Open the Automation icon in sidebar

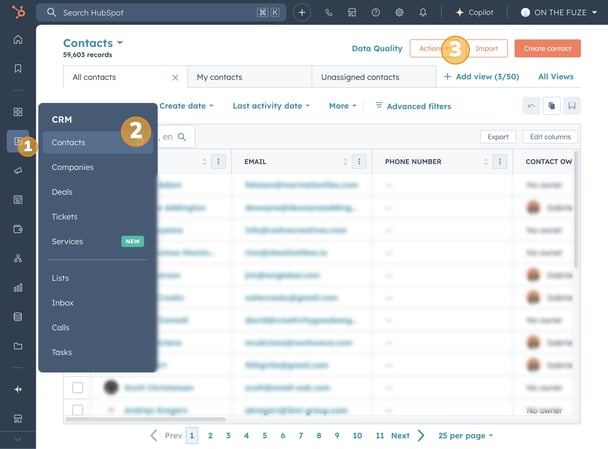pyautogui.click(x=18, y=258)
